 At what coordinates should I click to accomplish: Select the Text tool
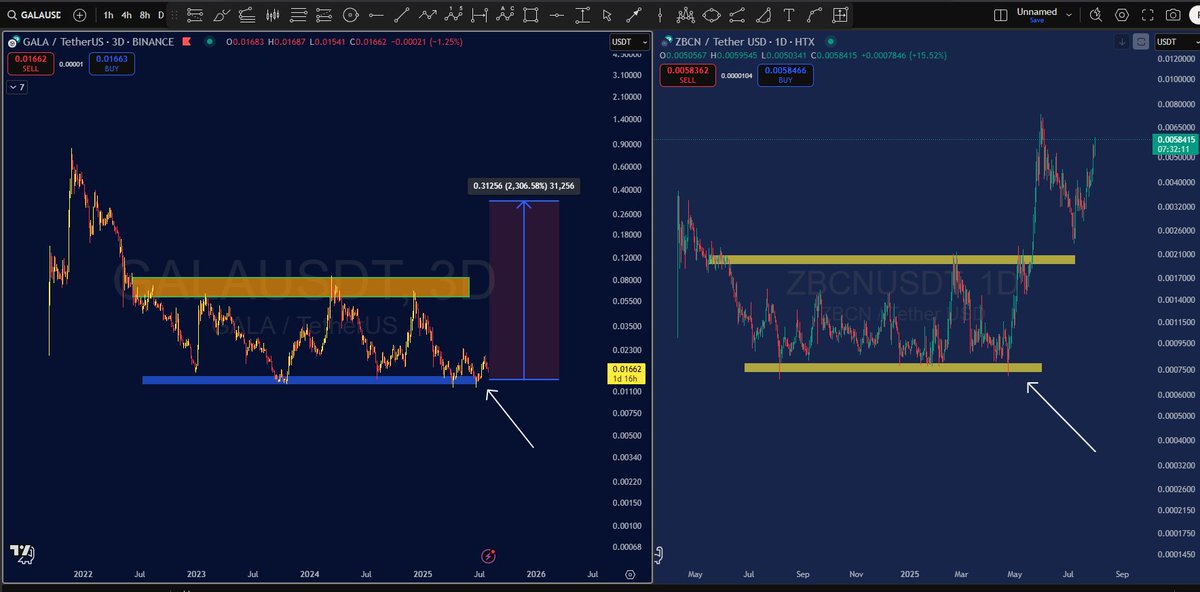click(789, 15)
